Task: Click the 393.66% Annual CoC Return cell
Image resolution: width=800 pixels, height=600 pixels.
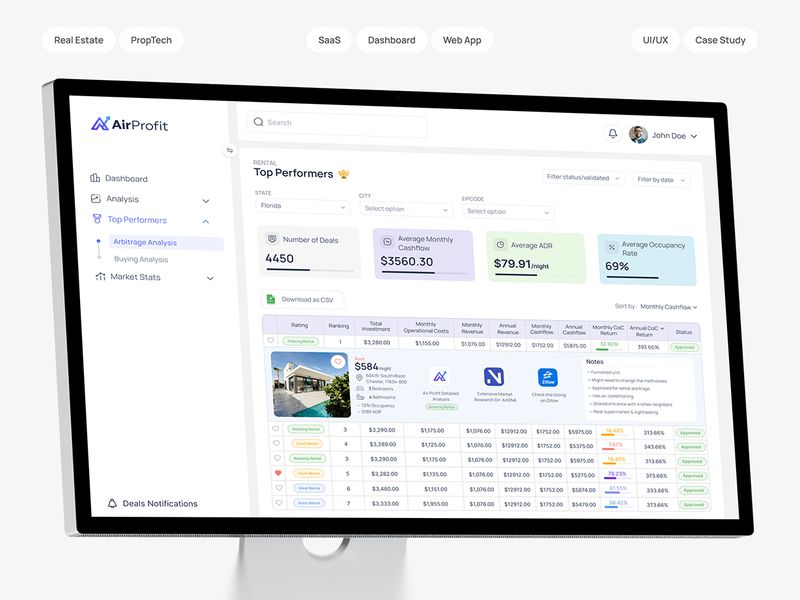Action: (x=648, y=346)
